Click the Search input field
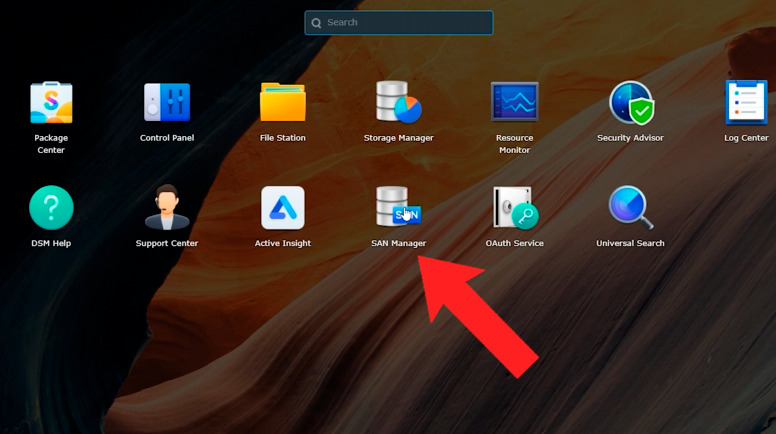 (x=399, y=23)
